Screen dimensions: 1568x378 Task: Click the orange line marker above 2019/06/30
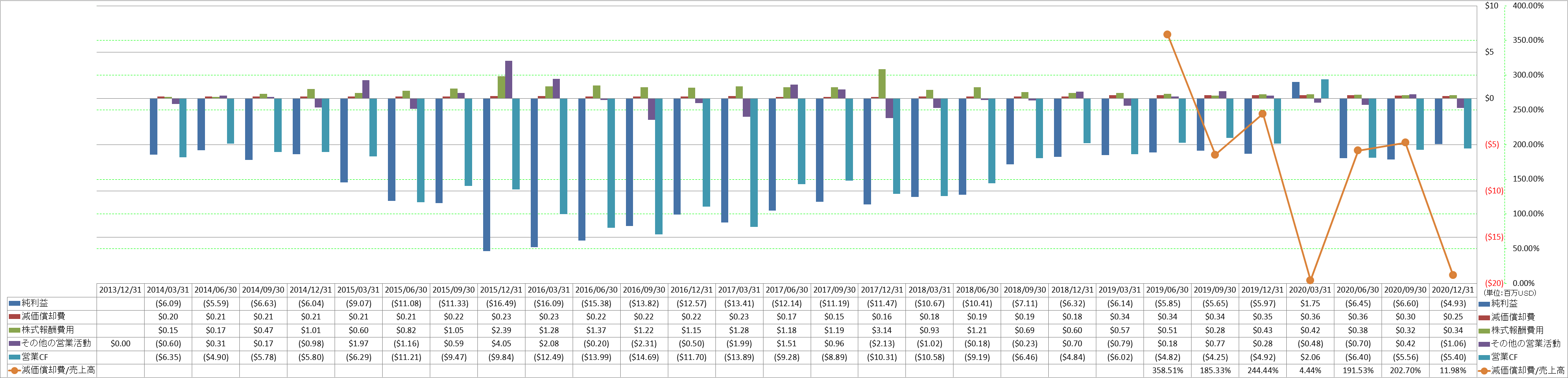point(1167,35)
